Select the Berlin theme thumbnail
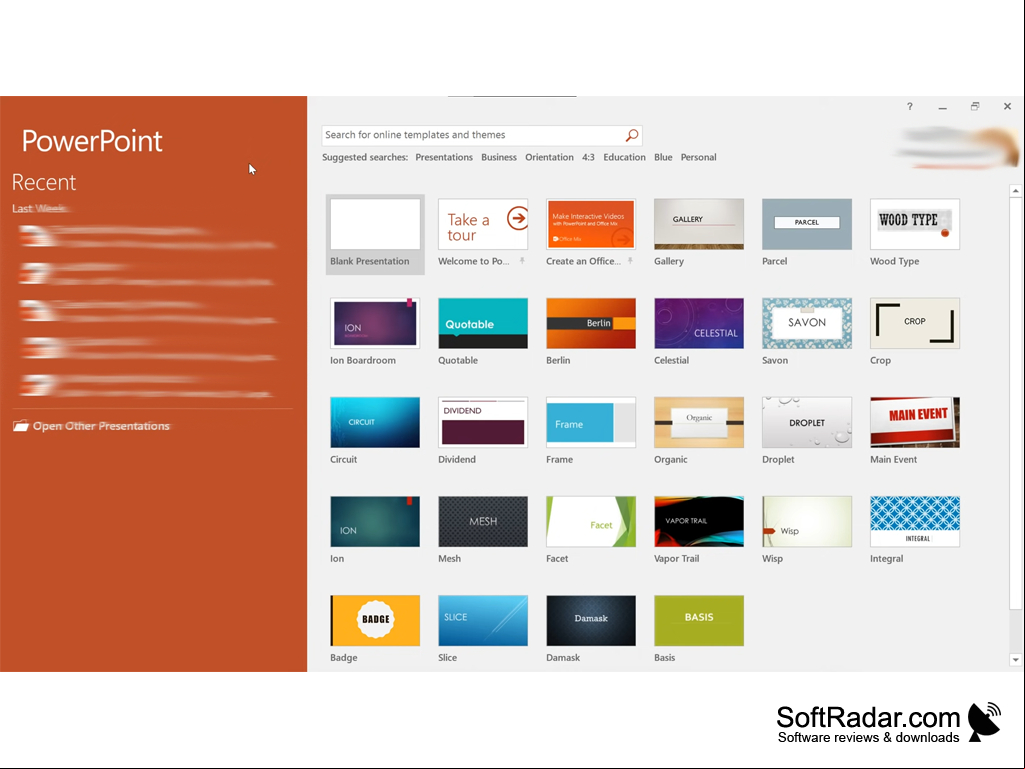1025x769 pixels. click(591, 323)
